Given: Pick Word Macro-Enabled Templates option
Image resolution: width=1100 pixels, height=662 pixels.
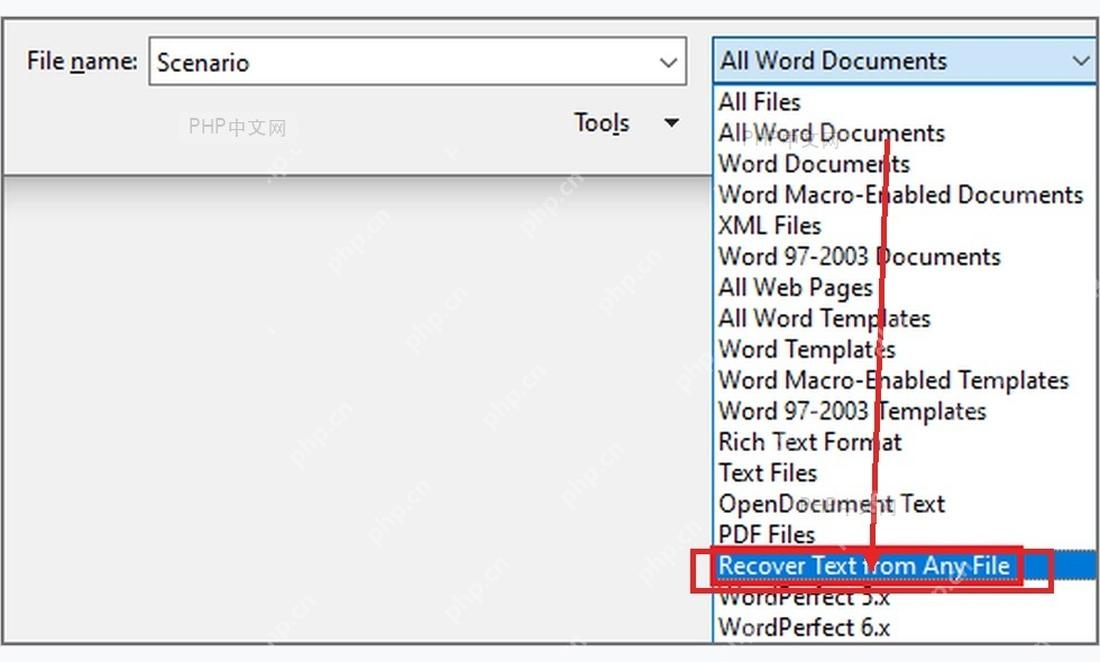Looking at the screenshot, I should [905, 380].
